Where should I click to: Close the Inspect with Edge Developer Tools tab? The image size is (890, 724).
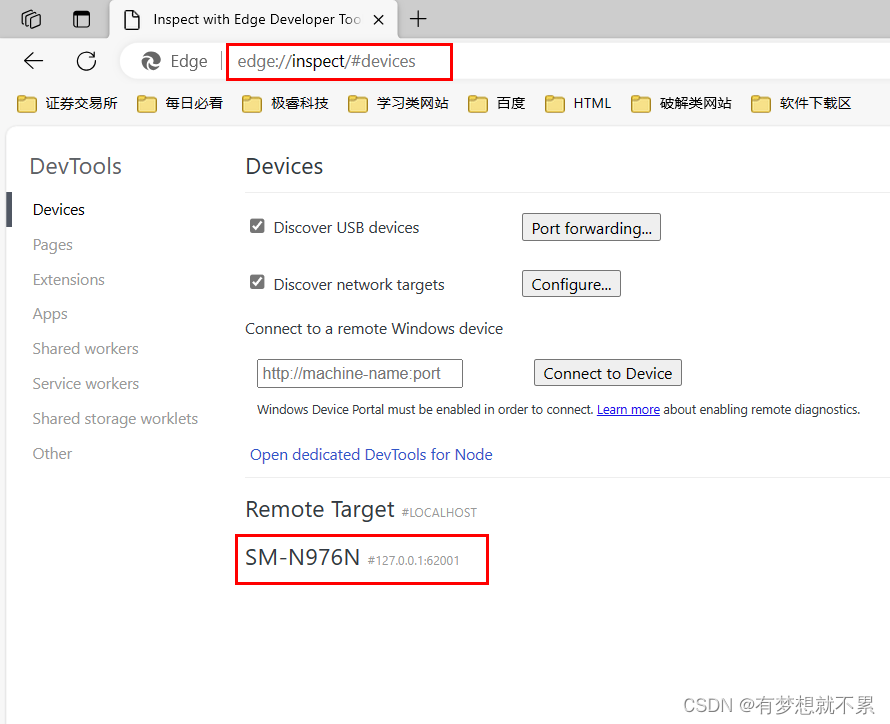pos(379,20)
